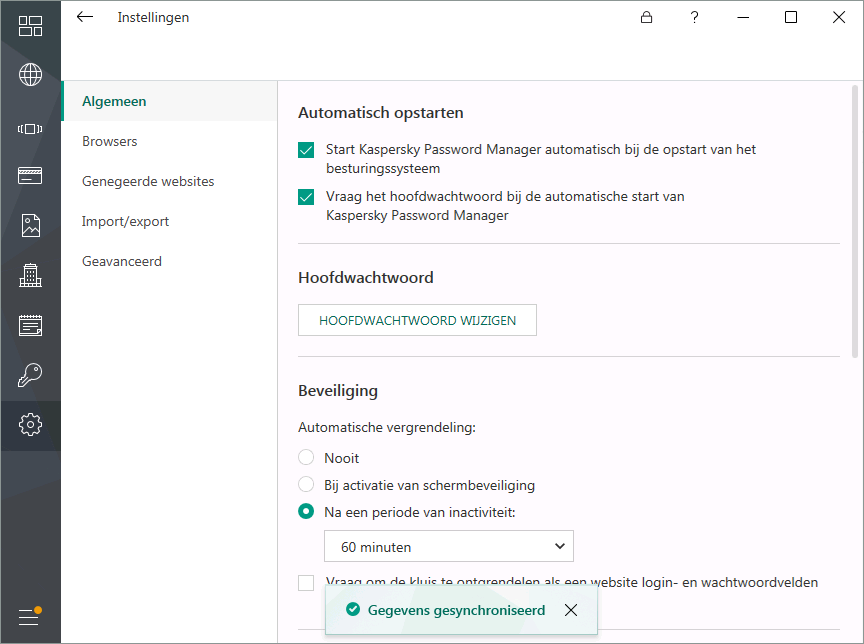Go back using the arrow beside Instellingen
Image resolution: width=864 pixels, height=644 pixels.
point(85,17)
